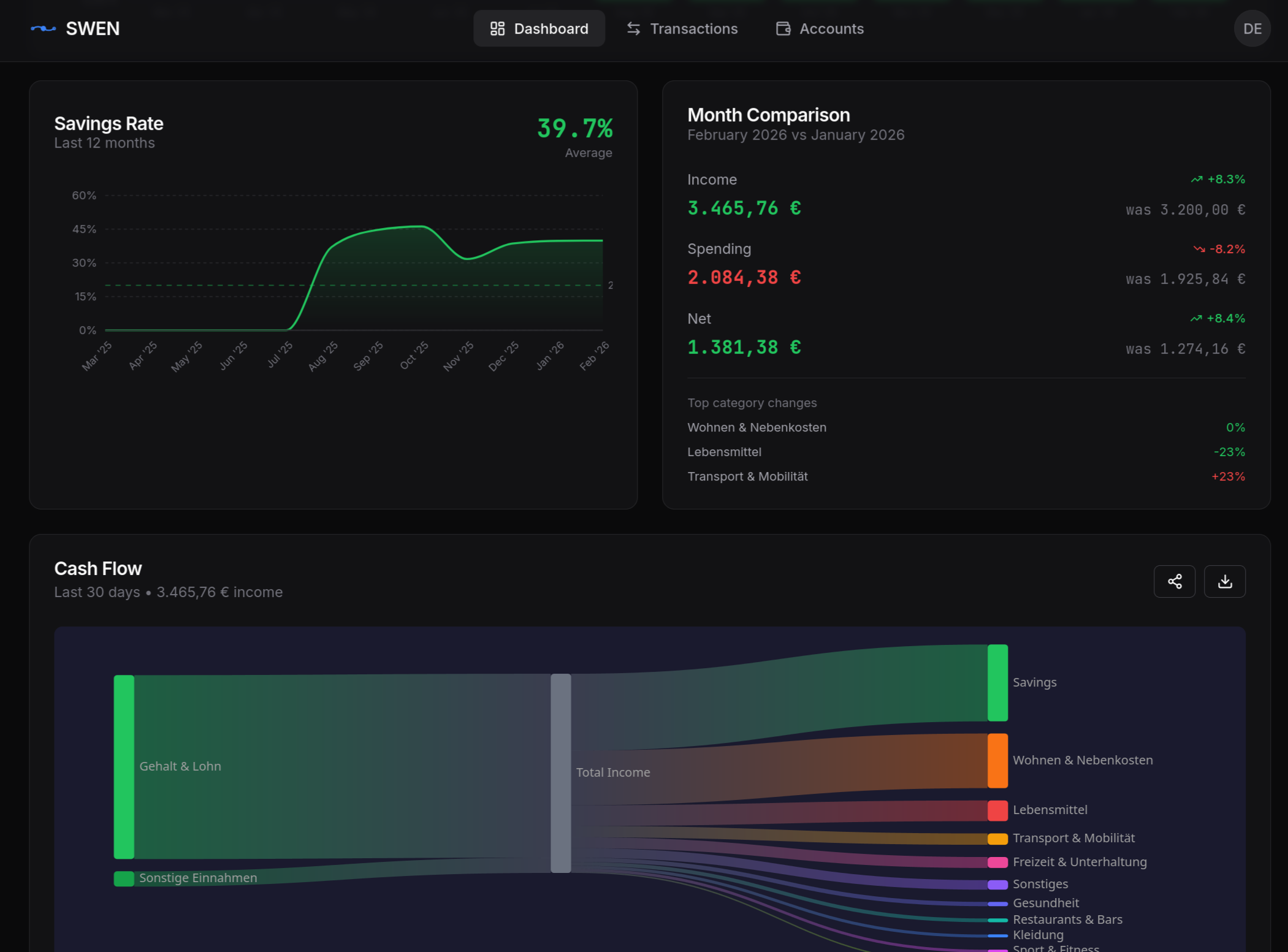Click the Transport & Mobilität category change entry
Screen dimensions: 1288x952
tap(747, 476)
